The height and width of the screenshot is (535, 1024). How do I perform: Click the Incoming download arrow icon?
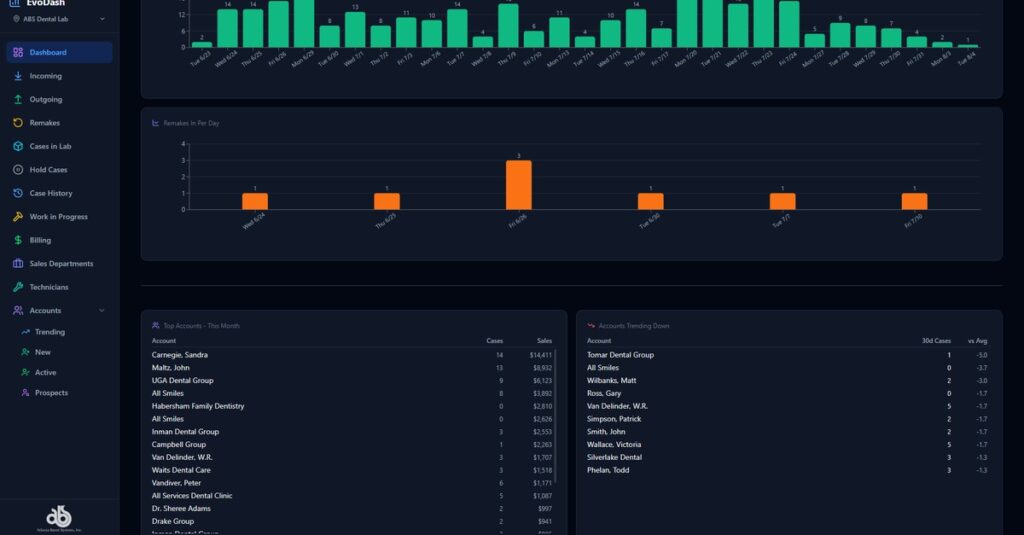point(18,76)
